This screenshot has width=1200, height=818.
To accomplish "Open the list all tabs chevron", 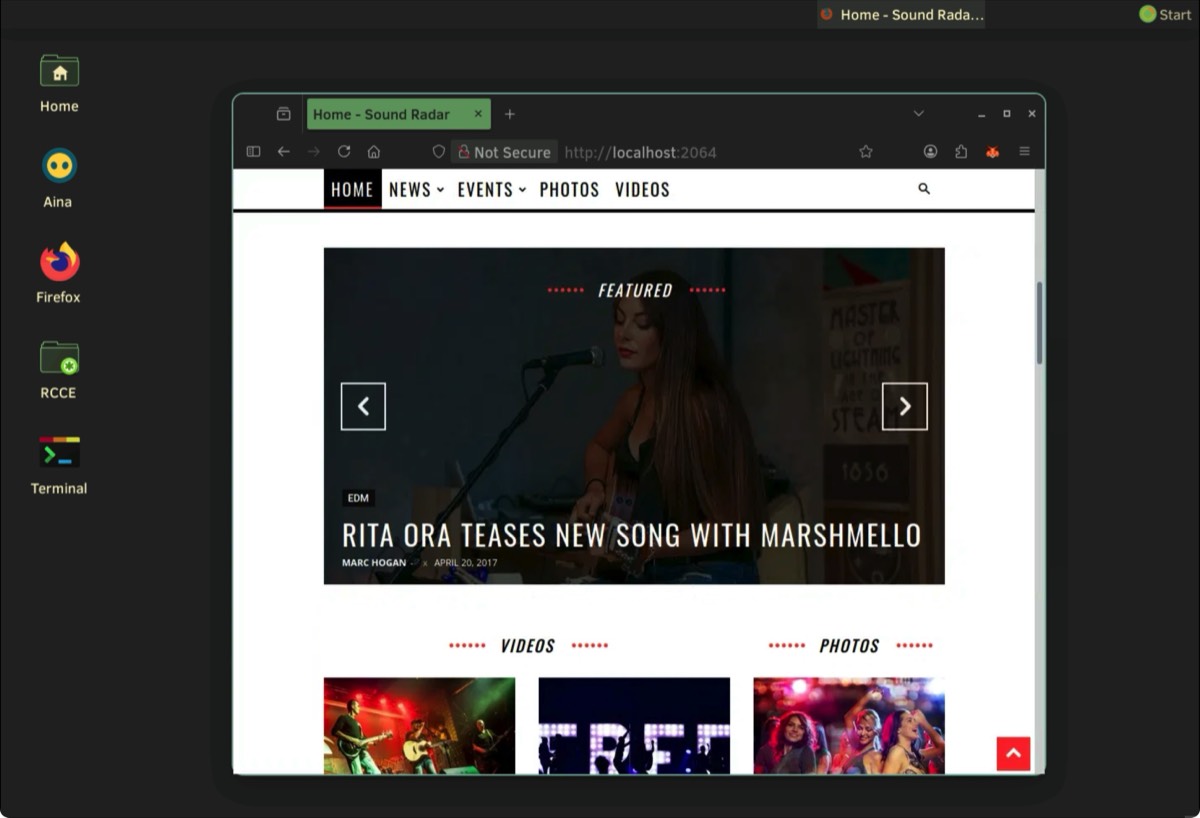I will (x=918, y=114).
